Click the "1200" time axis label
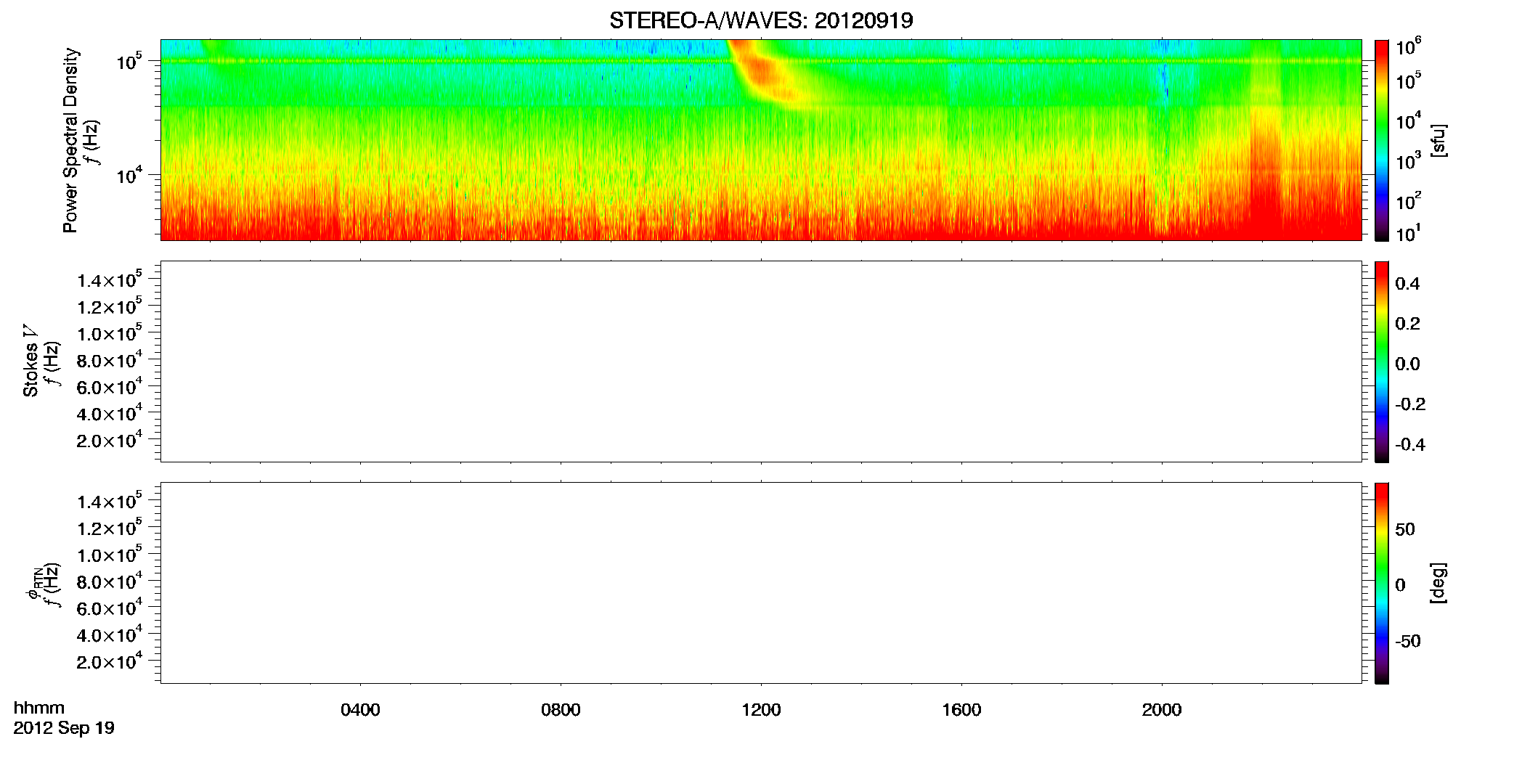Image resolution: width=1522 pixels, height=784 pixels. [761, 710]
